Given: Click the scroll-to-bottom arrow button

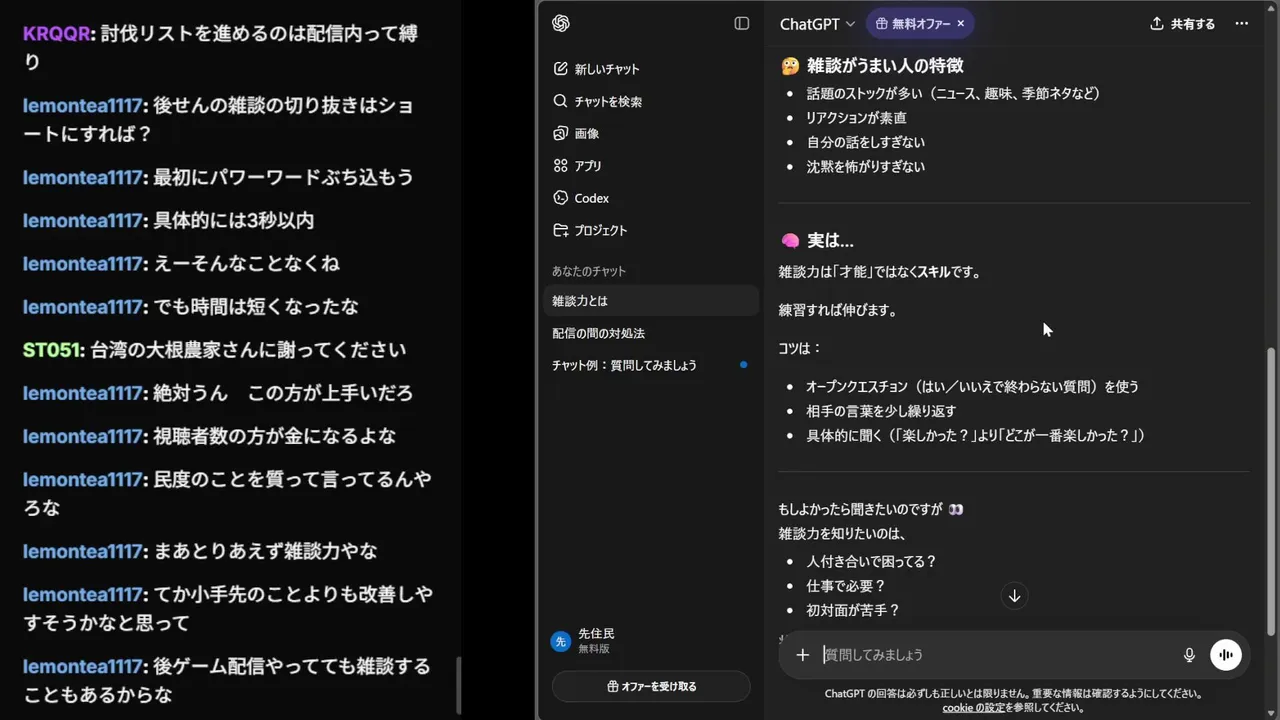Looking at the screenshot, I should [1014, 596].
